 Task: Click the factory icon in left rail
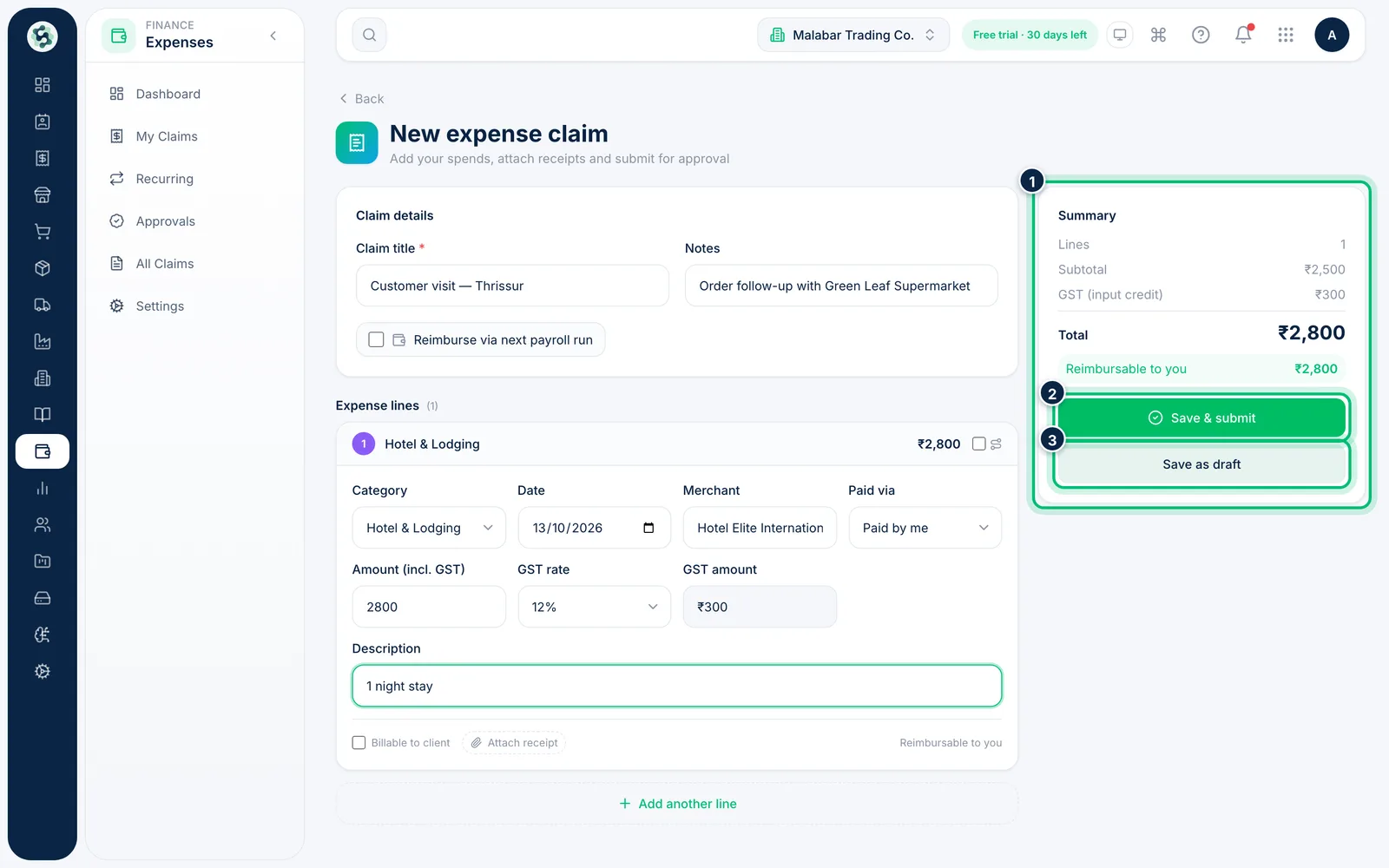[x=43, y=341]
